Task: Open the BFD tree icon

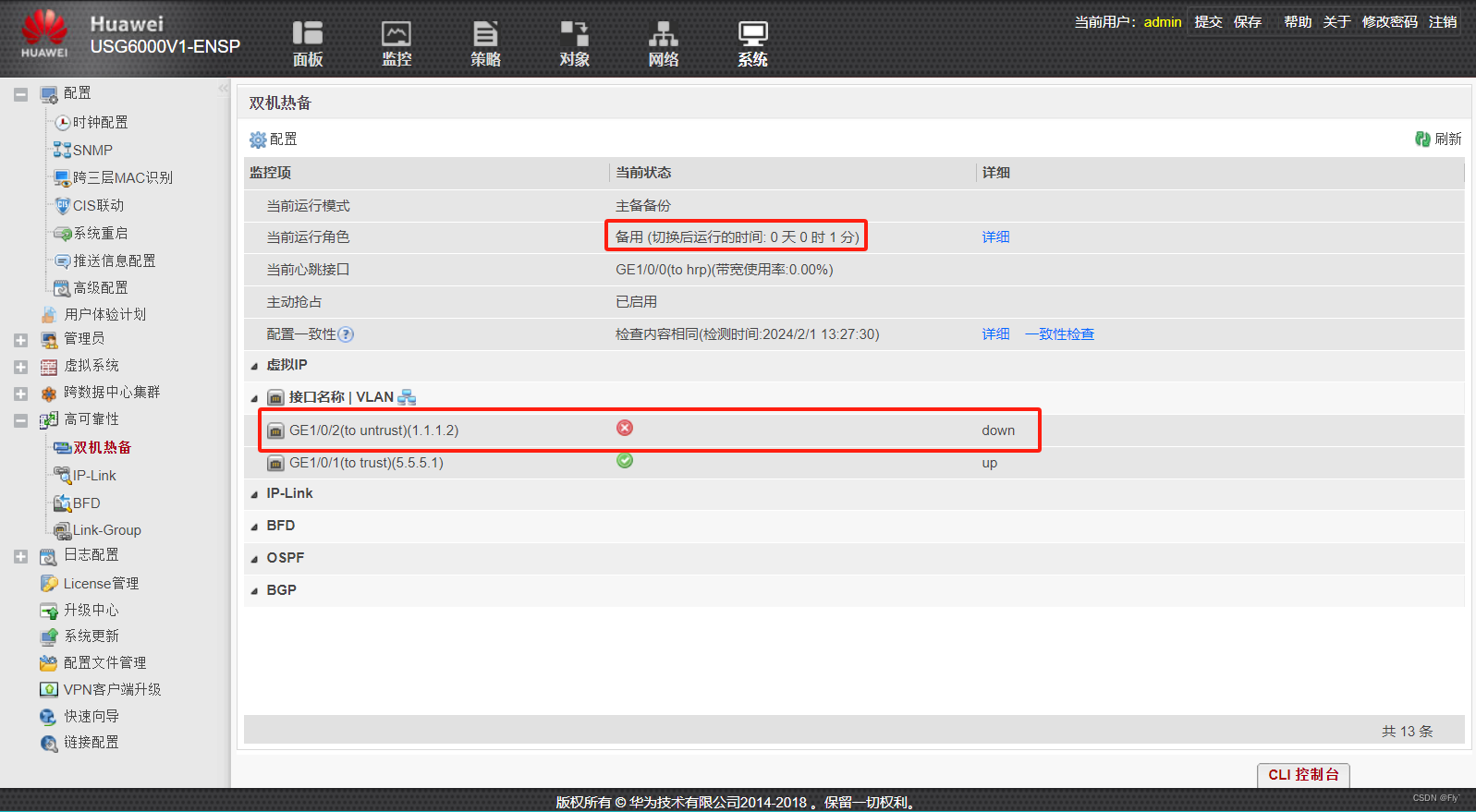Action: (62, 503)
